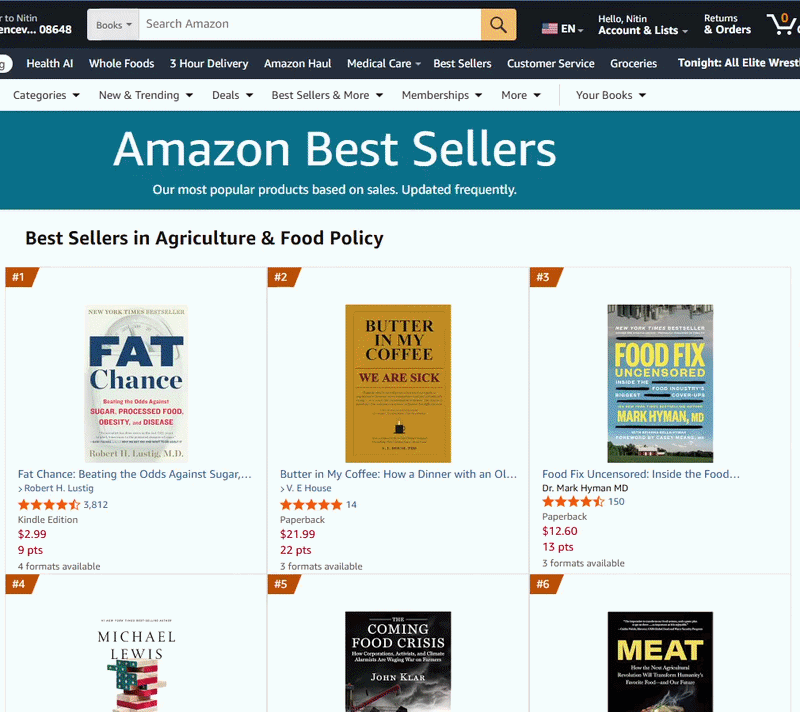This screenshot has width=800, height=712.
Task: Open the Deals dropdown
Action: coord(233,95)
